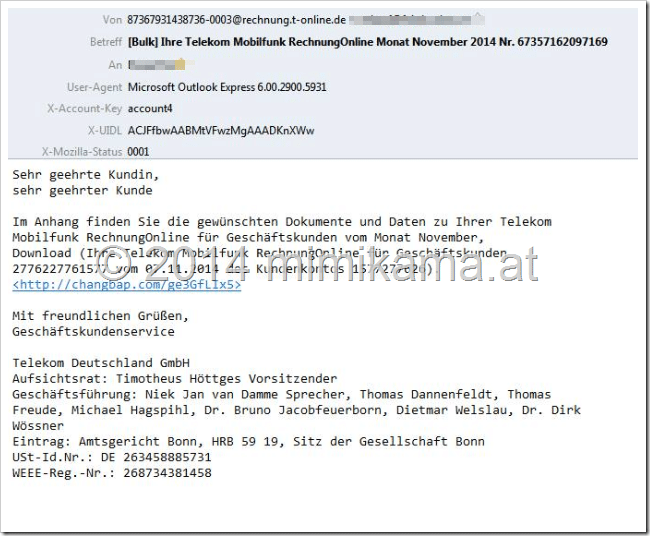This screenshot has width=650, height=536.
Task: Click the blurred recipient address after 'An'
Action: tap(157, 65)
